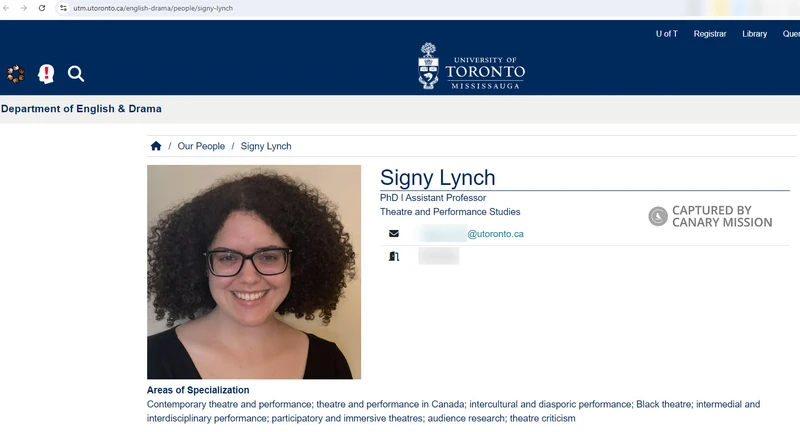Viewport: 800px width, 432px height.
Task: Open the alert head exclamation icon
Action: (x=46, y=74)
